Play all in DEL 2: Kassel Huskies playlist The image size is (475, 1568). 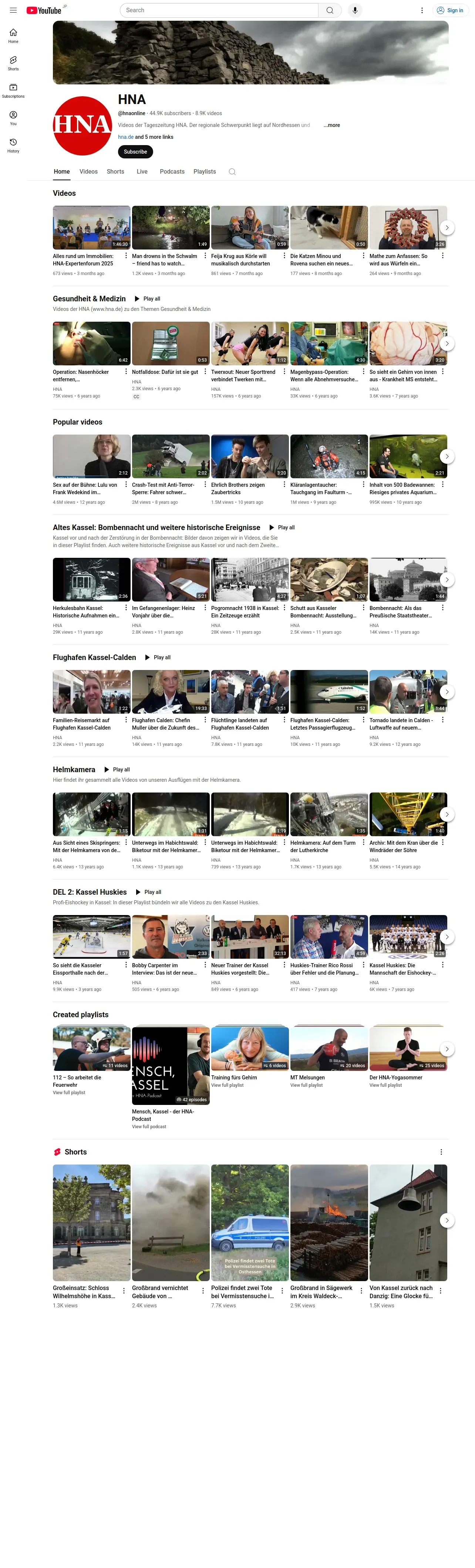[x=148, y=892]
